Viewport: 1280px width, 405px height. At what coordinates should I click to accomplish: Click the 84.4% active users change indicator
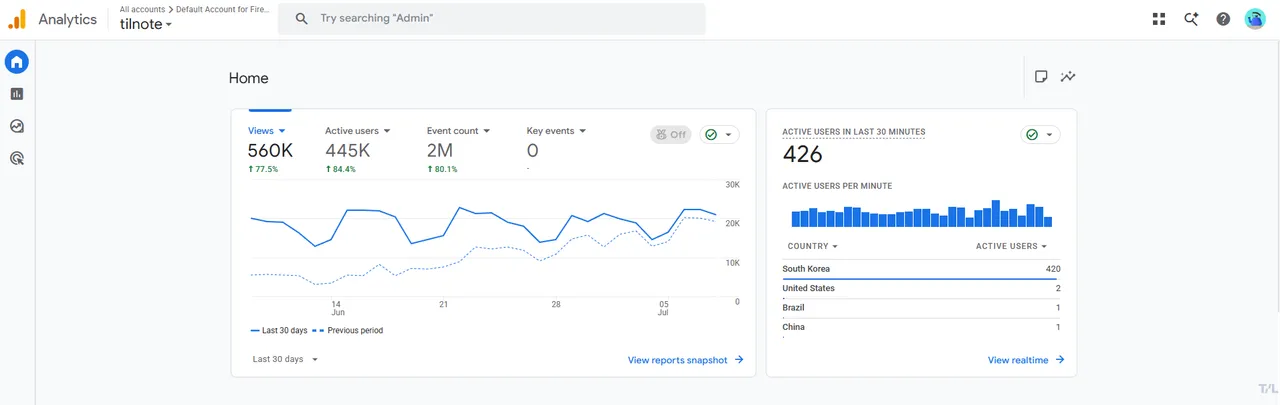[340, 169]
